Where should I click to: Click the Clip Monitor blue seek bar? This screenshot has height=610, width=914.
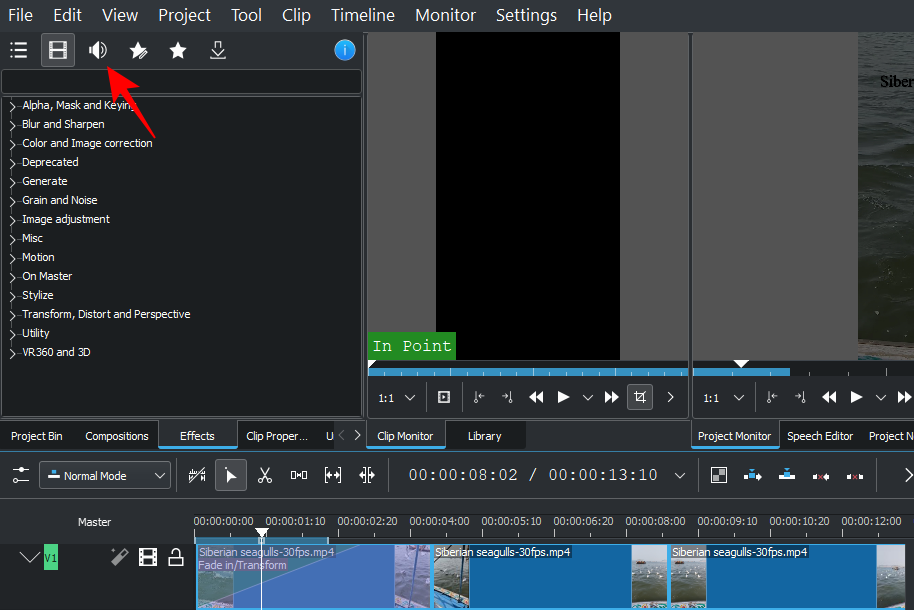(x=528, y=371)
